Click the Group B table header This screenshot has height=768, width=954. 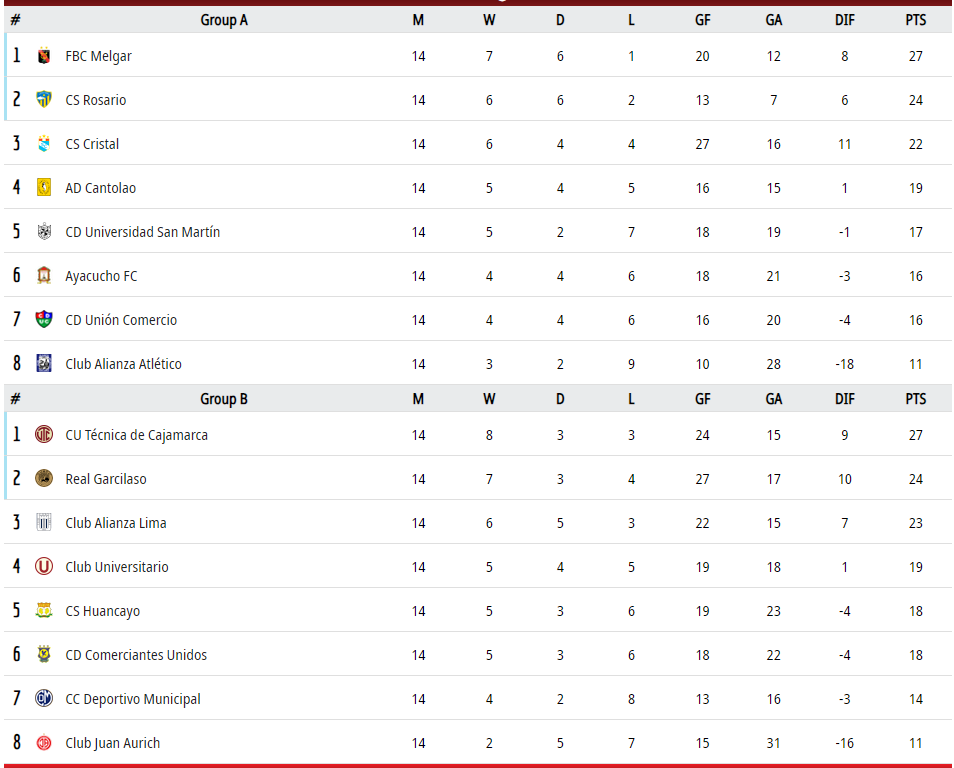tap(224, 399)
